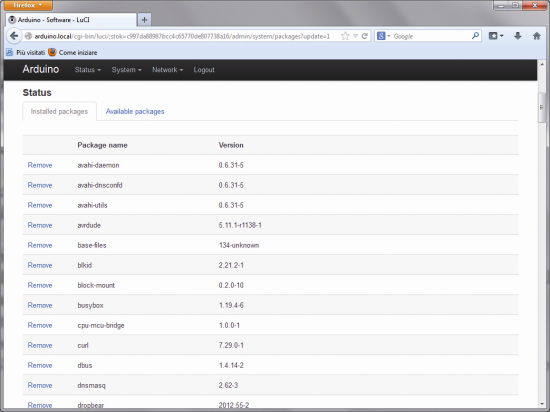Click the search magnifier icon
The image size is (550, 412).
click(475, 36)
